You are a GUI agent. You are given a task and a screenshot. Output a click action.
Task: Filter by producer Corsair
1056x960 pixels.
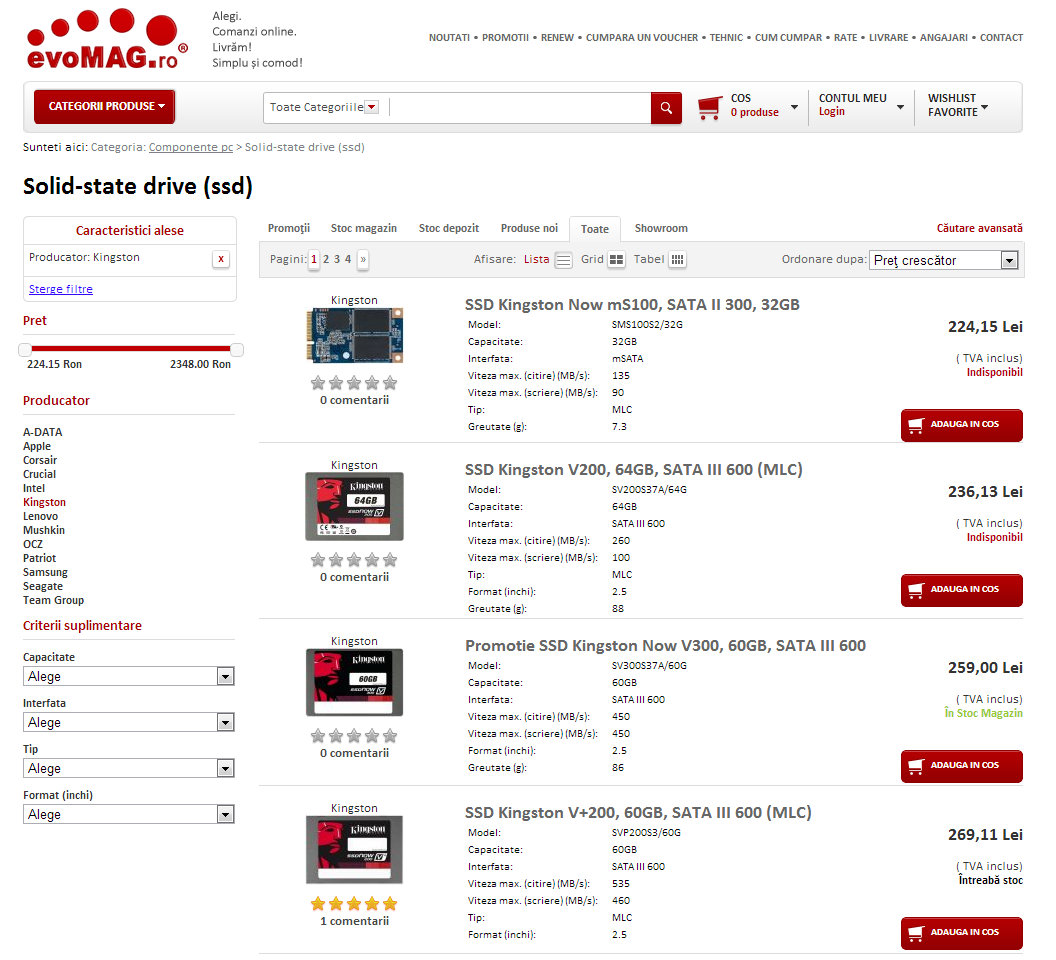click(x=40, y=461)
